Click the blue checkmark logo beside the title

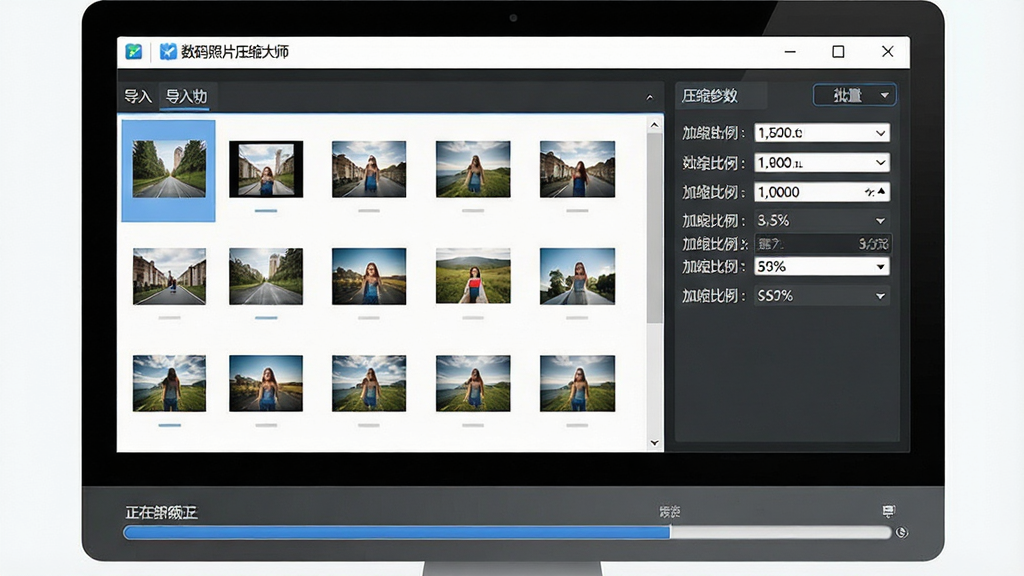pos(168,52)
